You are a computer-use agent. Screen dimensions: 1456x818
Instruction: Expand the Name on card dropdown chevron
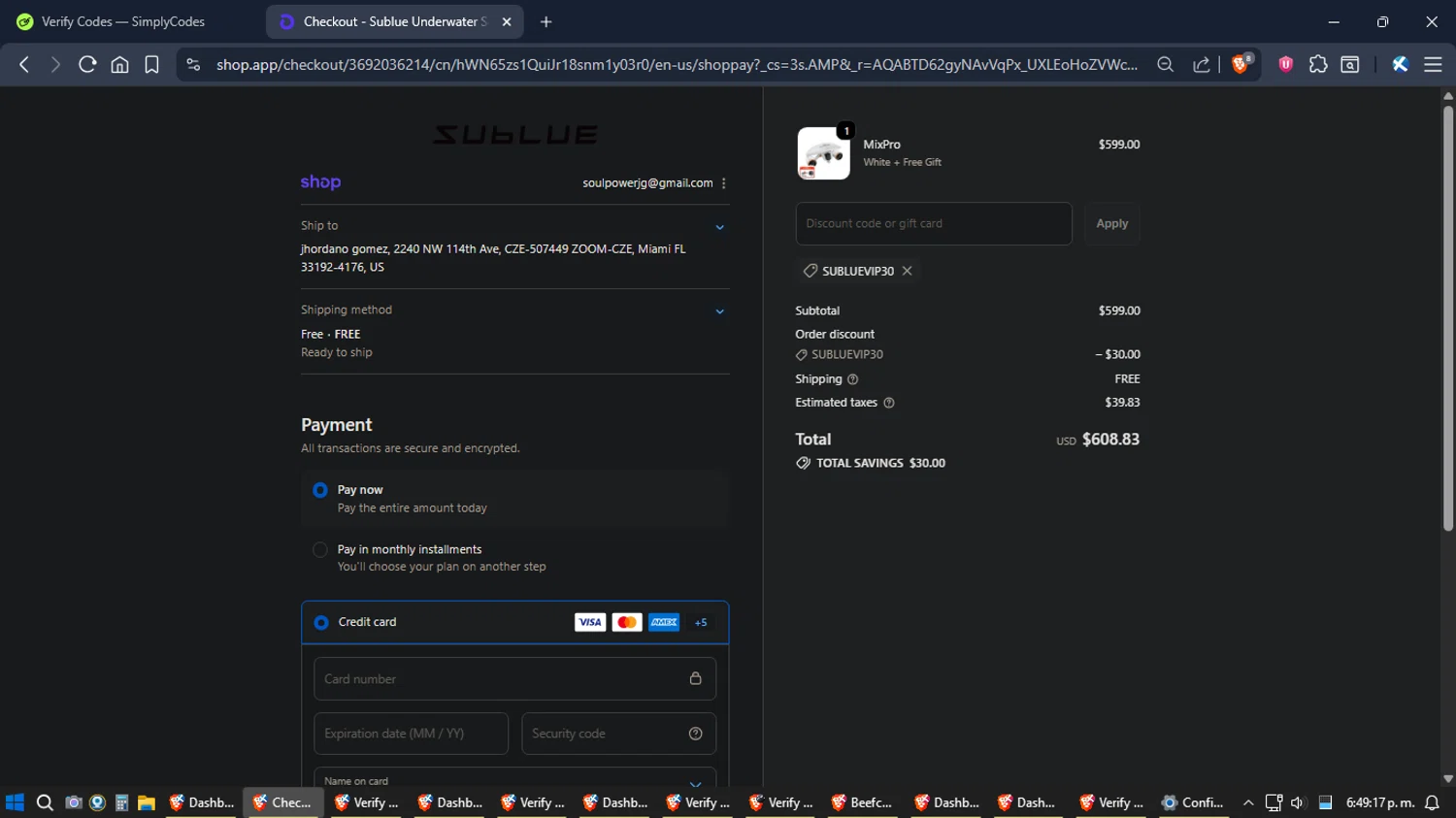pyautogui.click(x=695, y=783)
